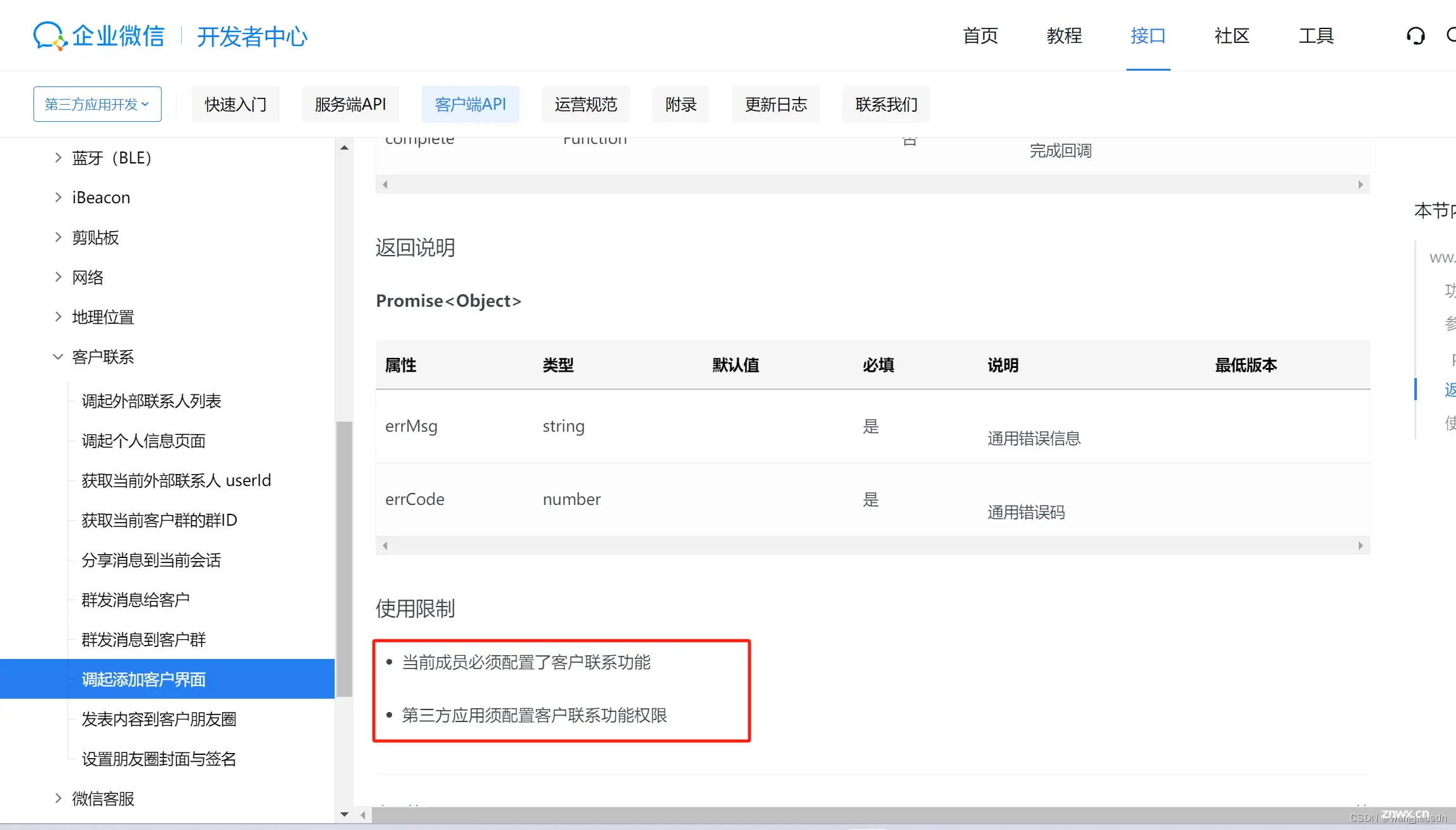
Task: Expand the 网络 tree chevron
Action: (58, 277)
